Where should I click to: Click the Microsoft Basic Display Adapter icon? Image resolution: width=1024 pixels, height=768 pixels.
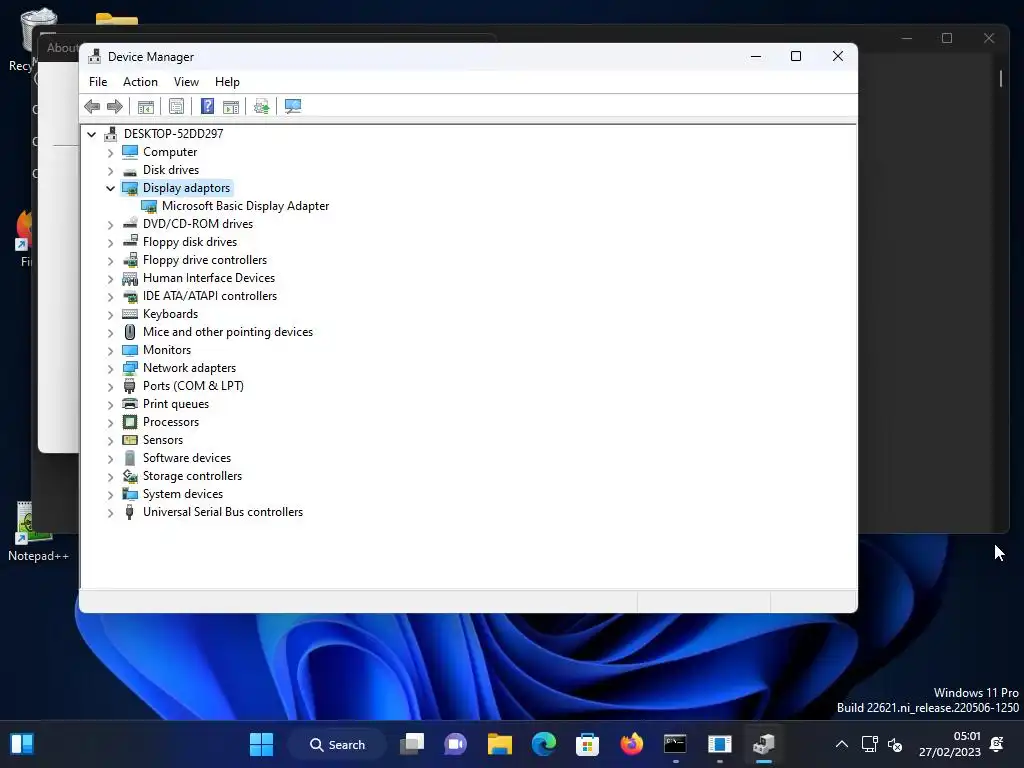pos(149,206)
